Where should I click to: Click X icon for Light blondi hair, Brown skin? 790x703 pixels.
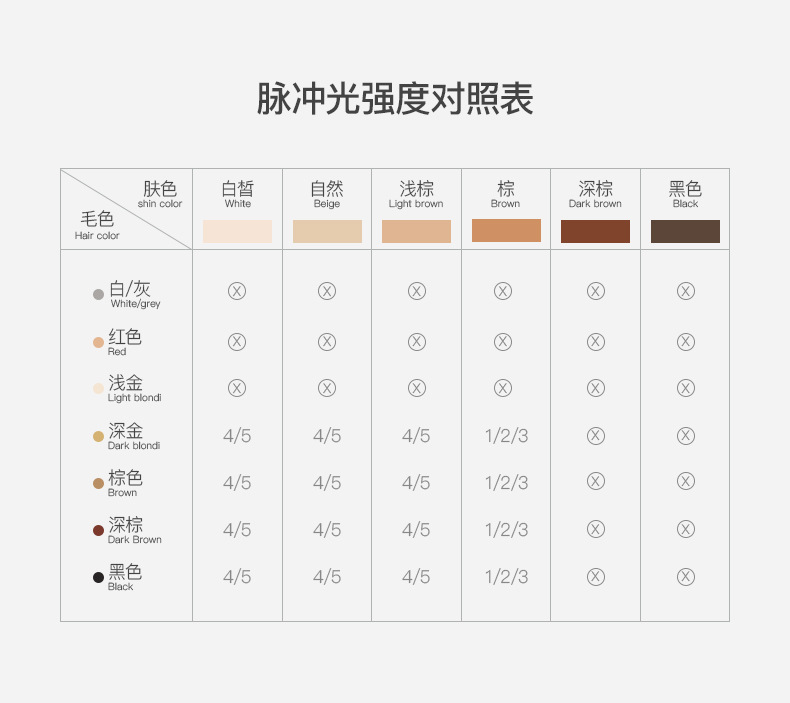503,388
